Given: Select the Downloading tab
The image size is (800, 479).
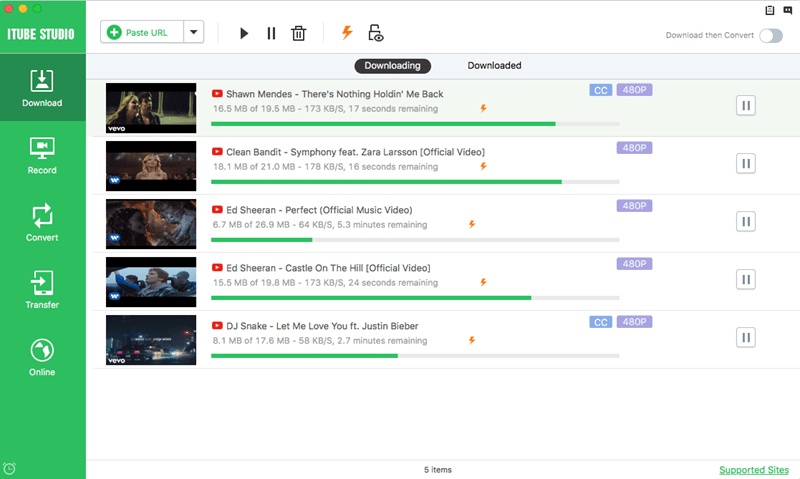Looking at the screenshot, I should 392,66.
